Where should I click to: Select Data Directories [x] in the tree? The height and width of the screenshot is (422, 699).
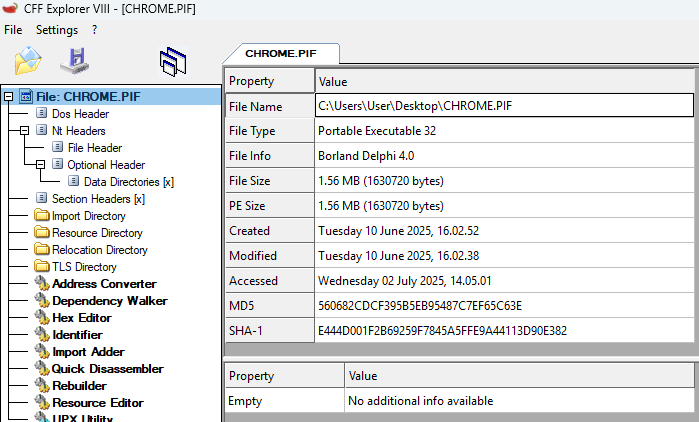click(129, 182)
